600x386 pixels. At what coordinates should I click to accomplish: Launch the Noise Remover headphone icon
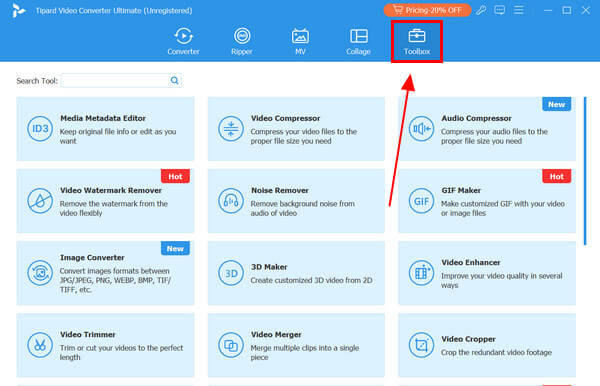click(x=231, y=201)
